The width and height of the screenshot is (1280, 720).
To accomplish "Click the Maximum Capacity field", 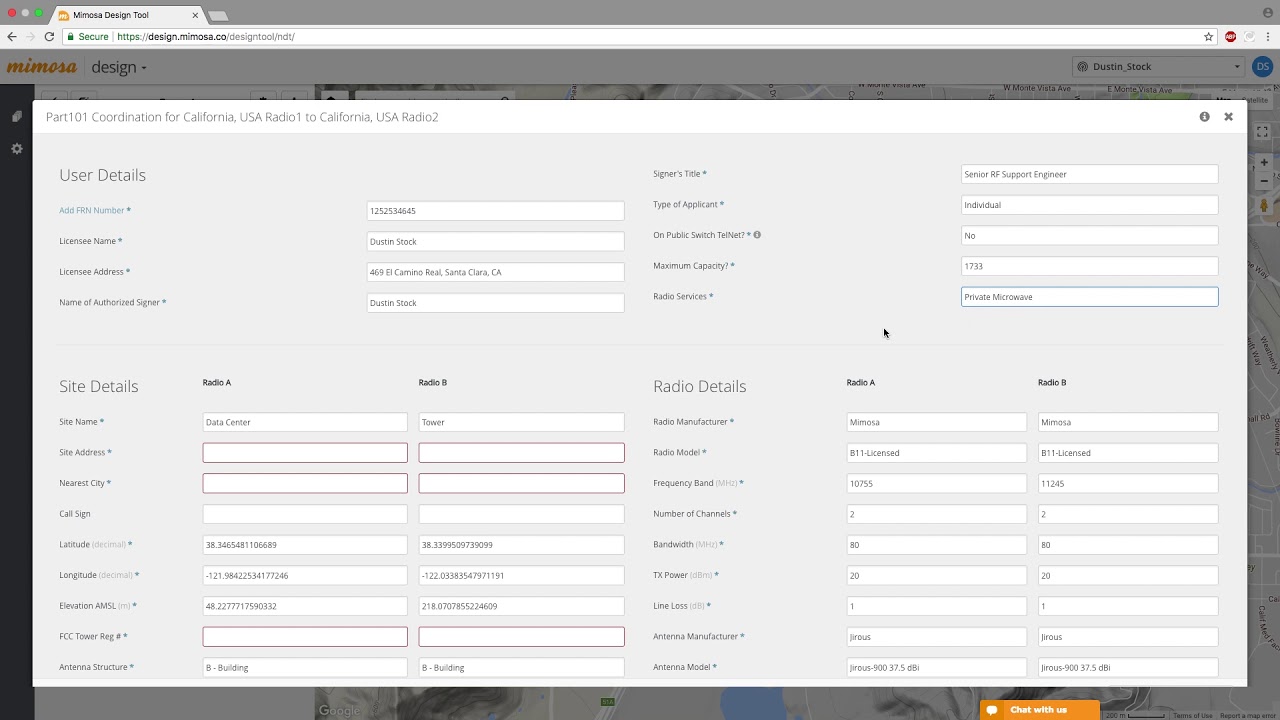I will click(x=1089, y=266).
